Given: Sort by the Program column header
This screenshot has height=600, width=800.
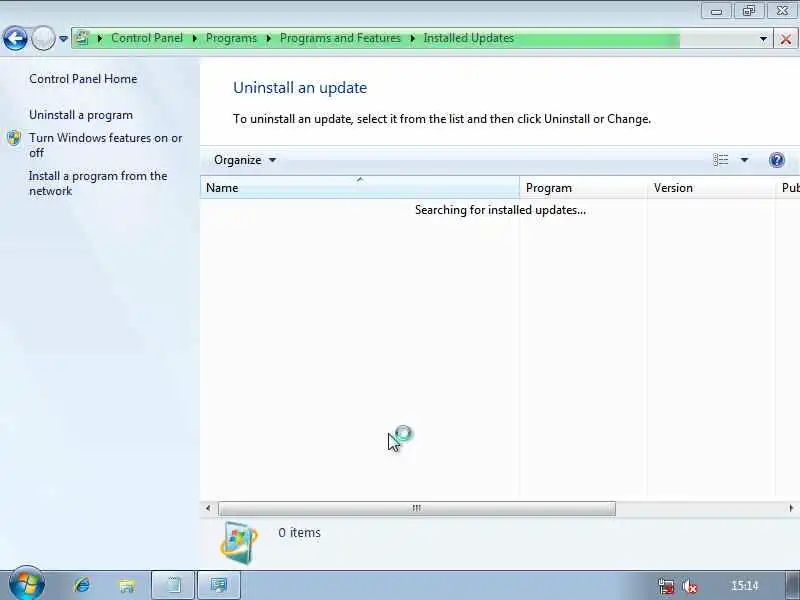Looking at the screenshot, I should (583, 188).
